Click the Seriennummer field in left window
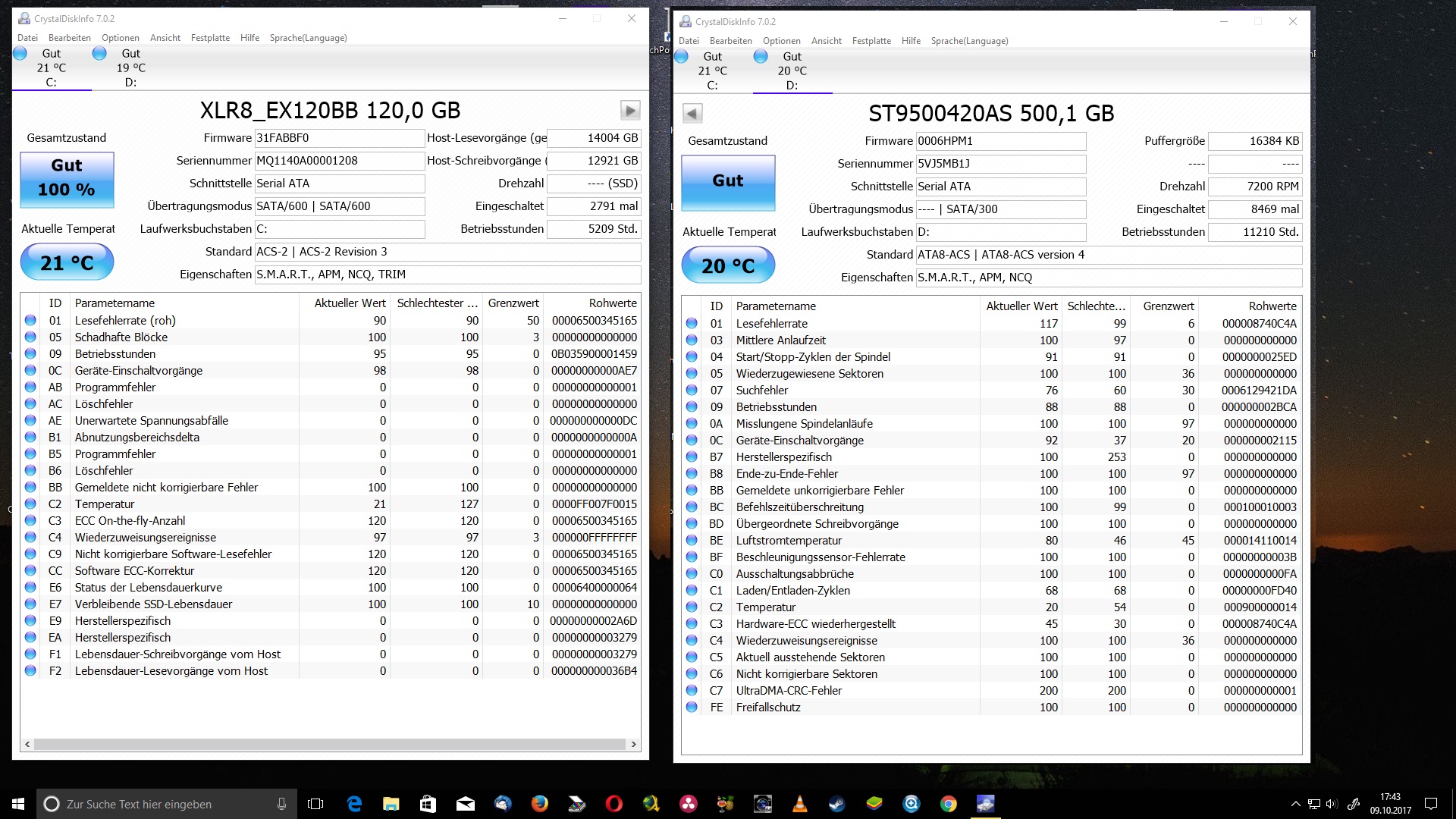The height and width of the screenshot is (819, 1456). (339, 161)
